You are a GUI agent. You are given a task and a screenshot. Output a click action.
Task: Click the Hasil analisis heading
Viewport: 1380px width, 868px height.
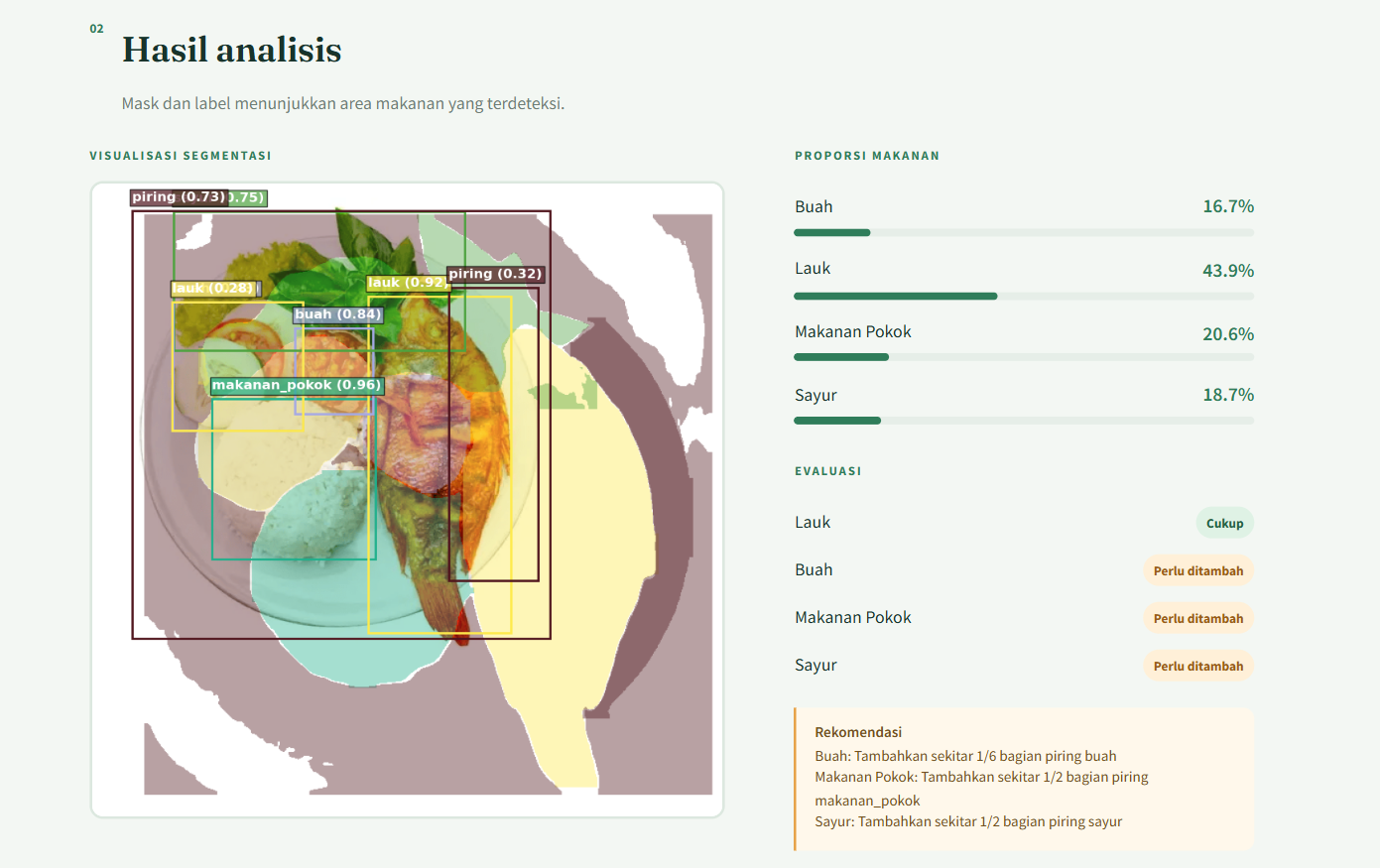[231, 50]
